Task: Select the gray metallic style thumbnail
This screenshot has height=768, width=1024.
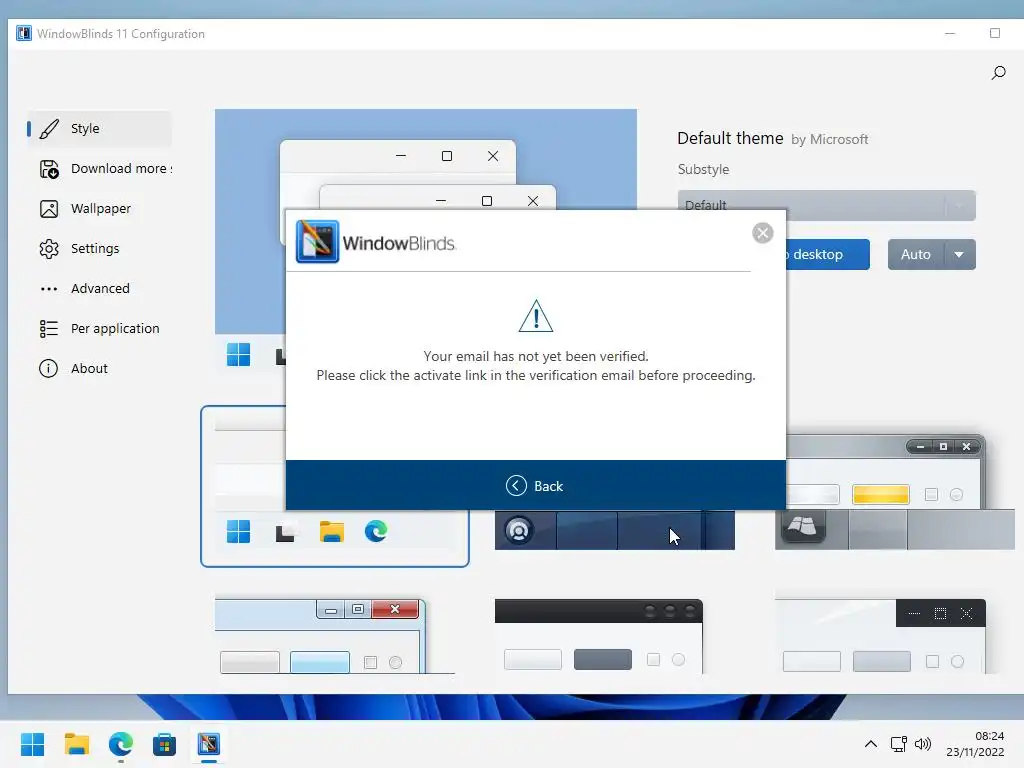Action: click(x=895, y=492)
